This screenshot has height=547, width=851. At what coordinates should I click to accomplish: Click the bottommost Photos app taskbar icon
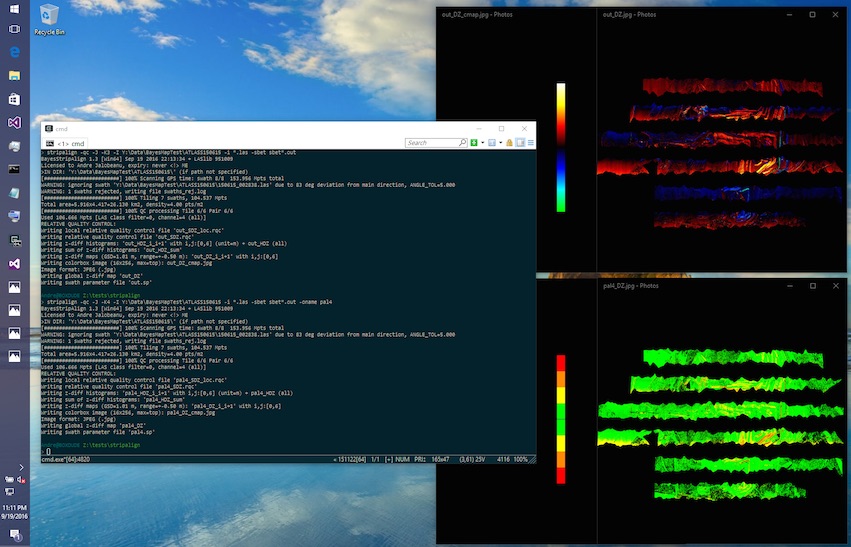click(x=15, y=356)
